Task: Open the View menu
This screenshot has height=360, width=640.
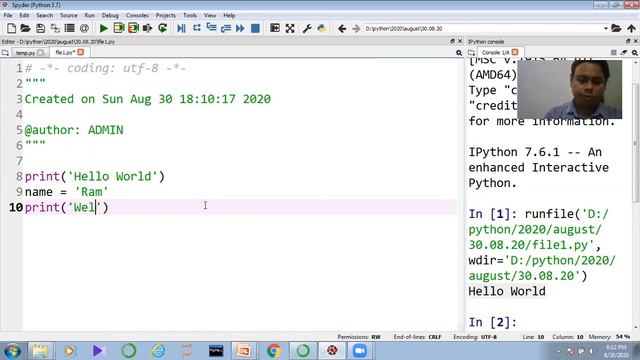Action: 210,15
